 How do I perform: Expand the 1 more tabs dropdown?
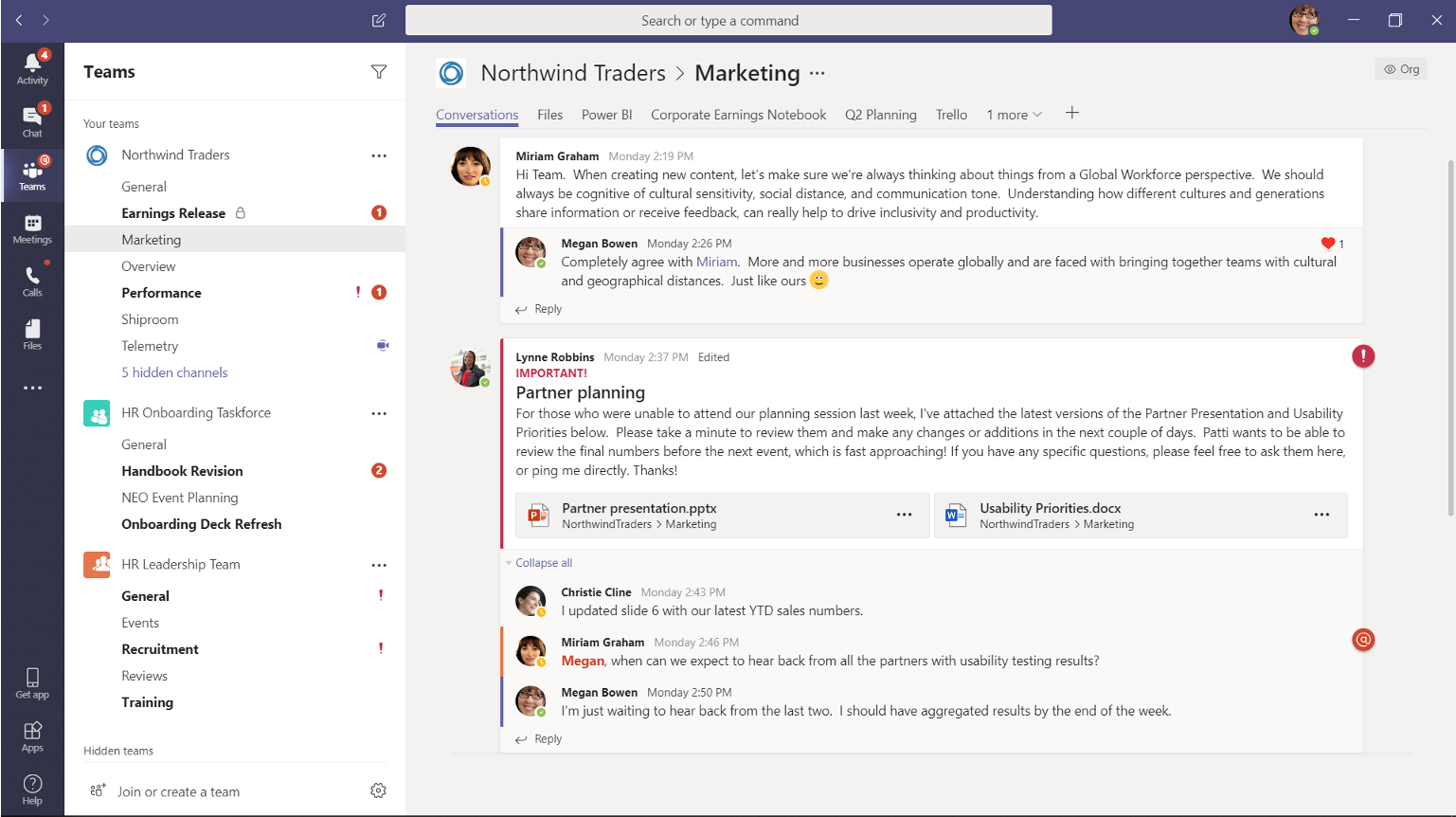click(1014, 115)
